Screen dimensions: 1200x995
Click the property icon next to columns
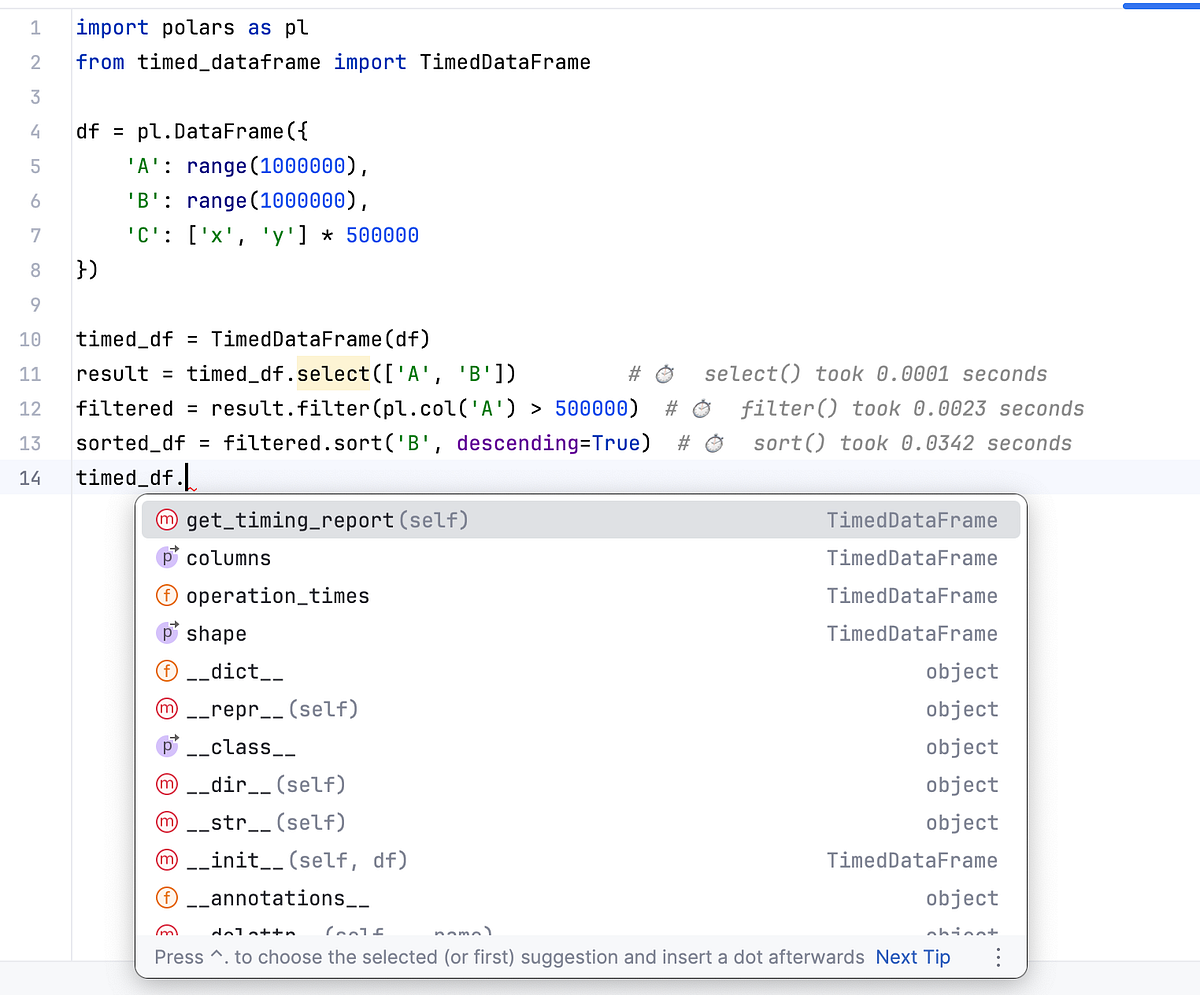(166, 557)
